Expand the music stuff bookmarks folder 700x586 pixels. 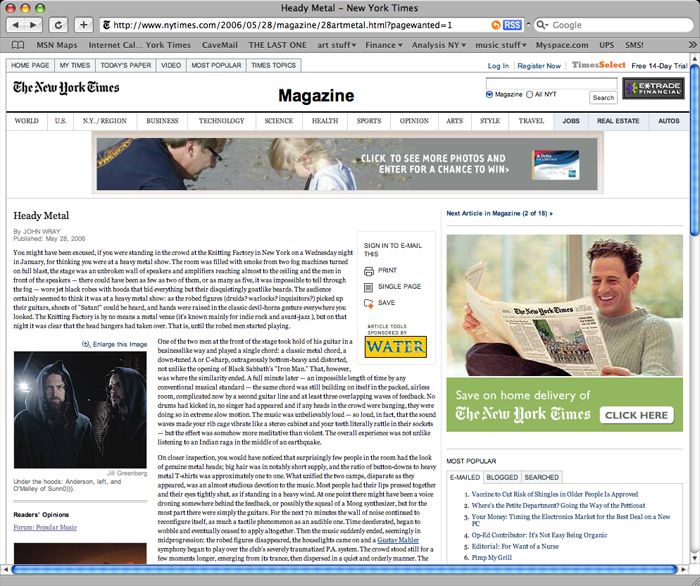pos(501,45)
